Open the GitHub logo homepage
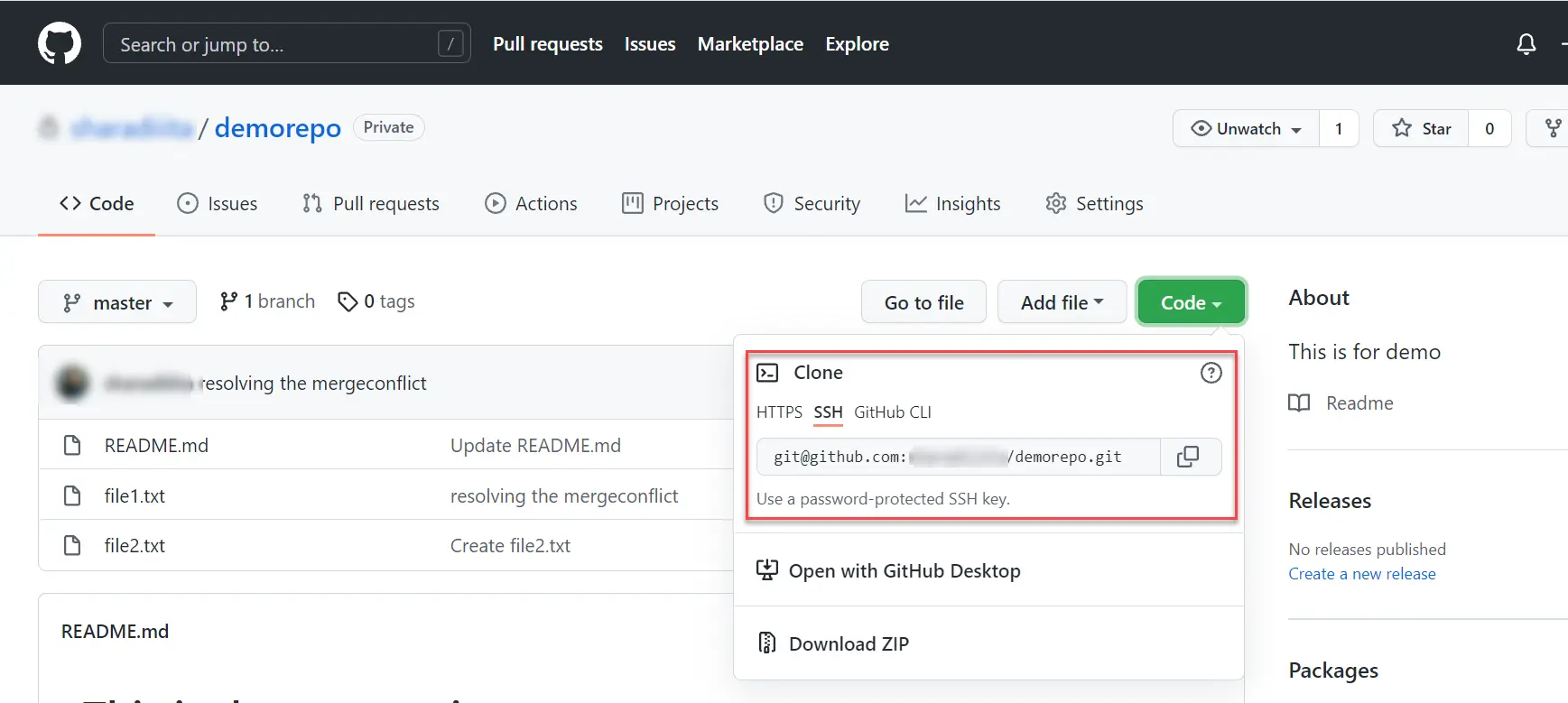This screenshot has height=703, width=1568. click(x=60, y=43)
